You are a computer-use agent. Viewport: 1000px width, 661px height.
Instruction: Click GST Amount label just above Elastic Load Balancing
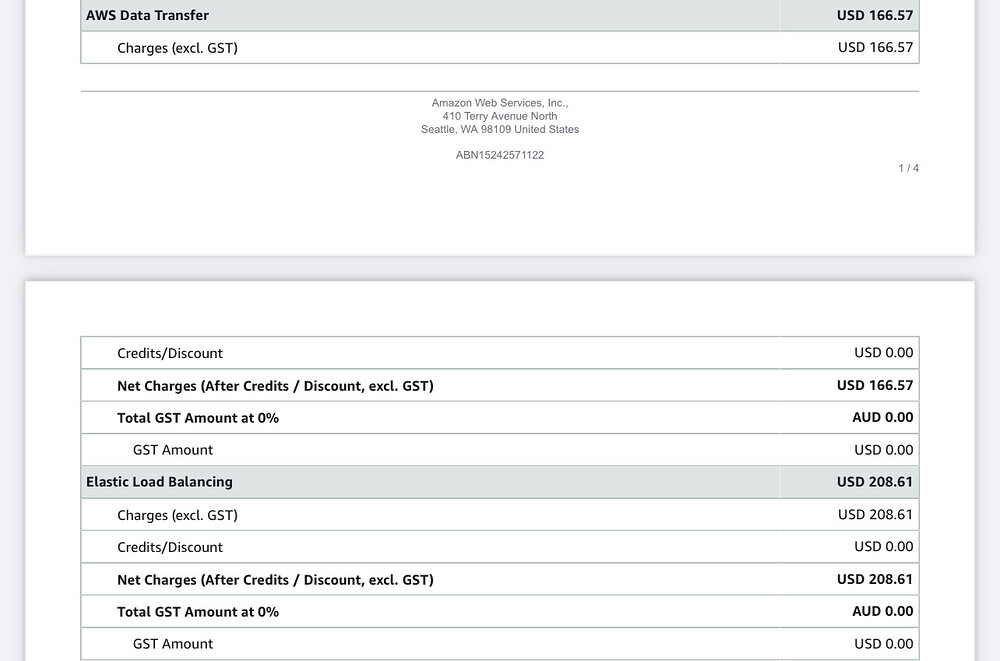(173, 450)
